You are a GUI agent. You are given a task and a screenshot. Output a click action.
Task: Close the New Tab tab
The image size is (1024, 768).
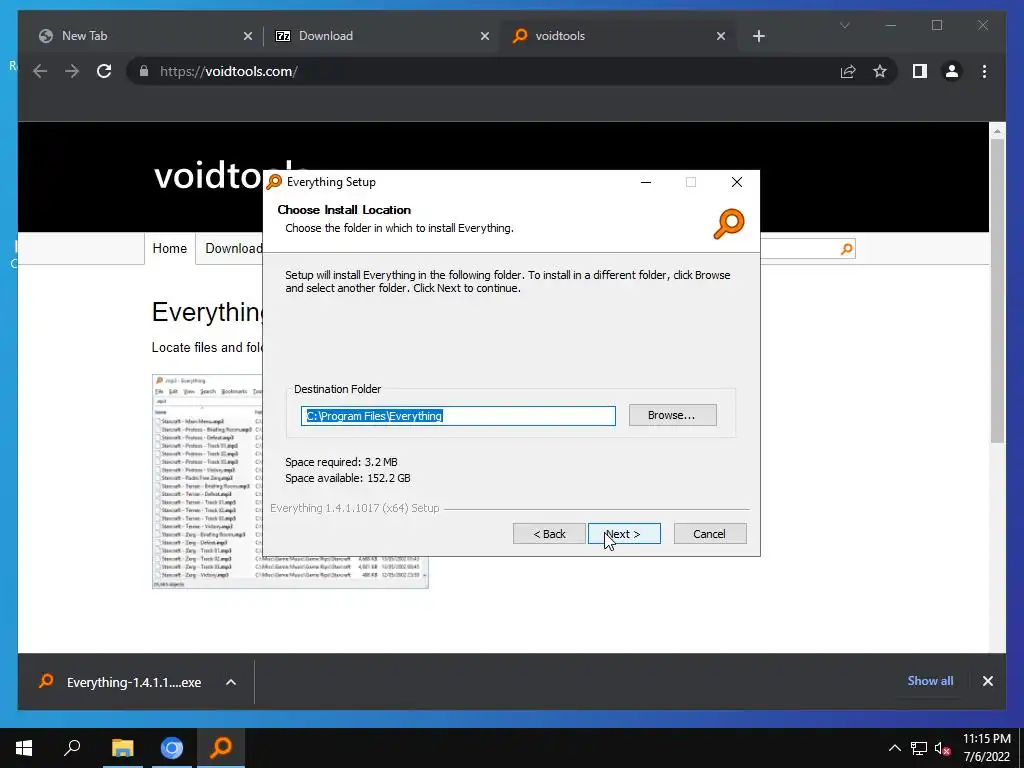coord(248,37)
